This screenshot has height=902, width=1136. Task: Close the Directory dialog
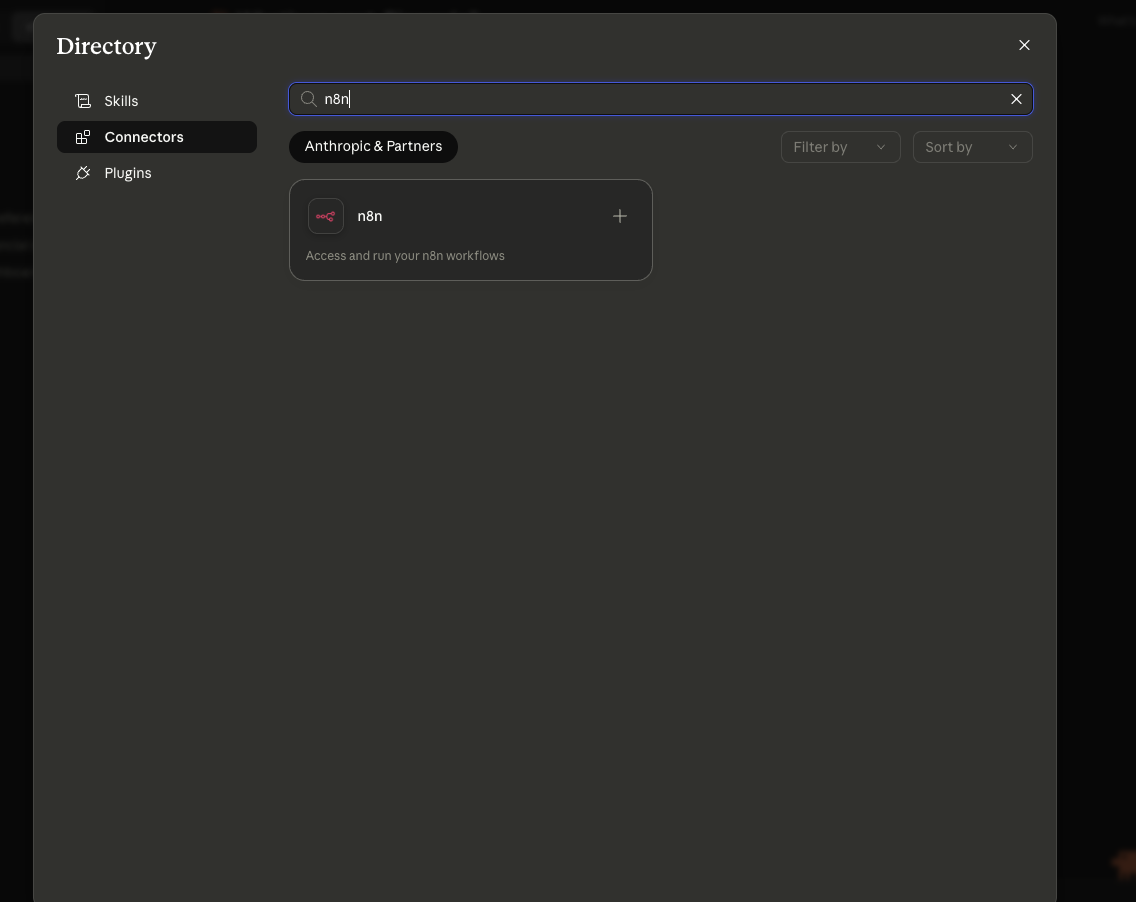click(x=1024, y=45)
